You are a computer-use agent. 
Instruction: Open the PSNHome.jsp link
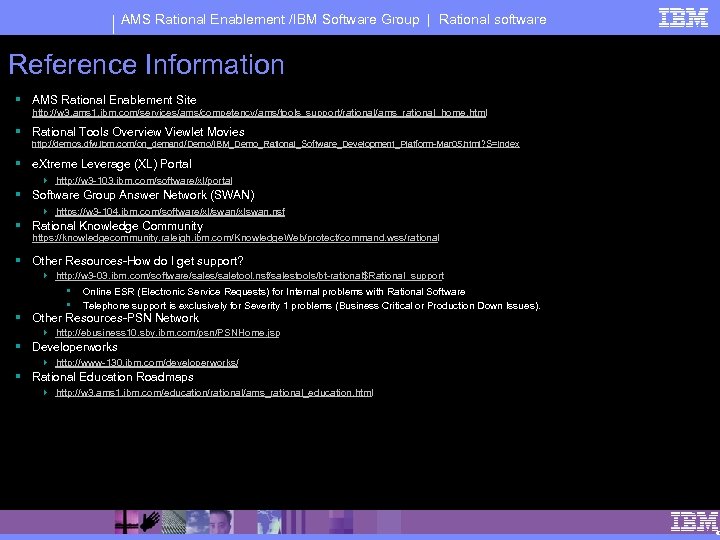168,332
